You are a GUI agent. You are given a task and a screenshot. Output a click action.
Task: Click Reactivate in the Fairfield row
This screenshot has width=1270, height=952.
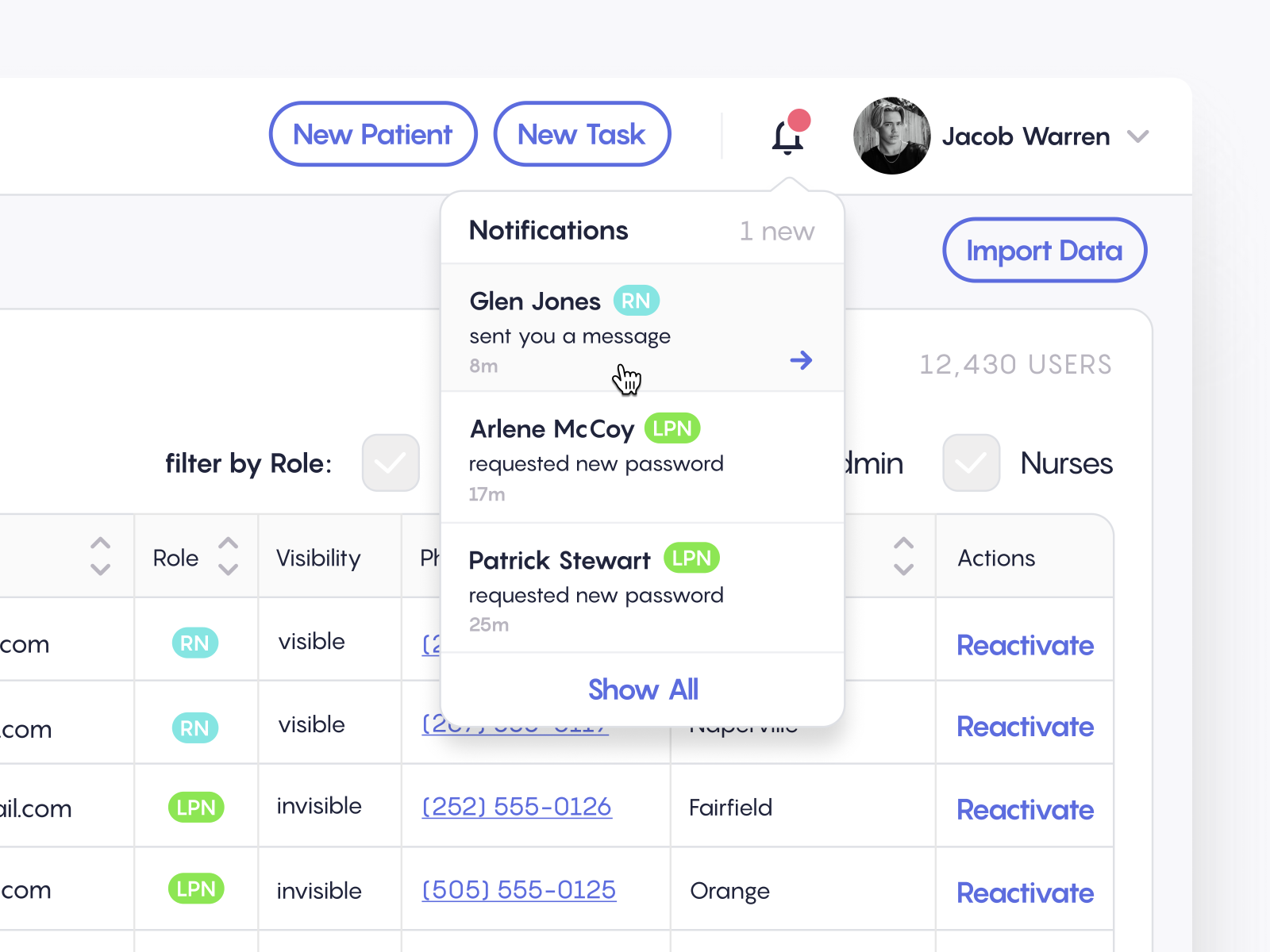tap(1025, 809)
